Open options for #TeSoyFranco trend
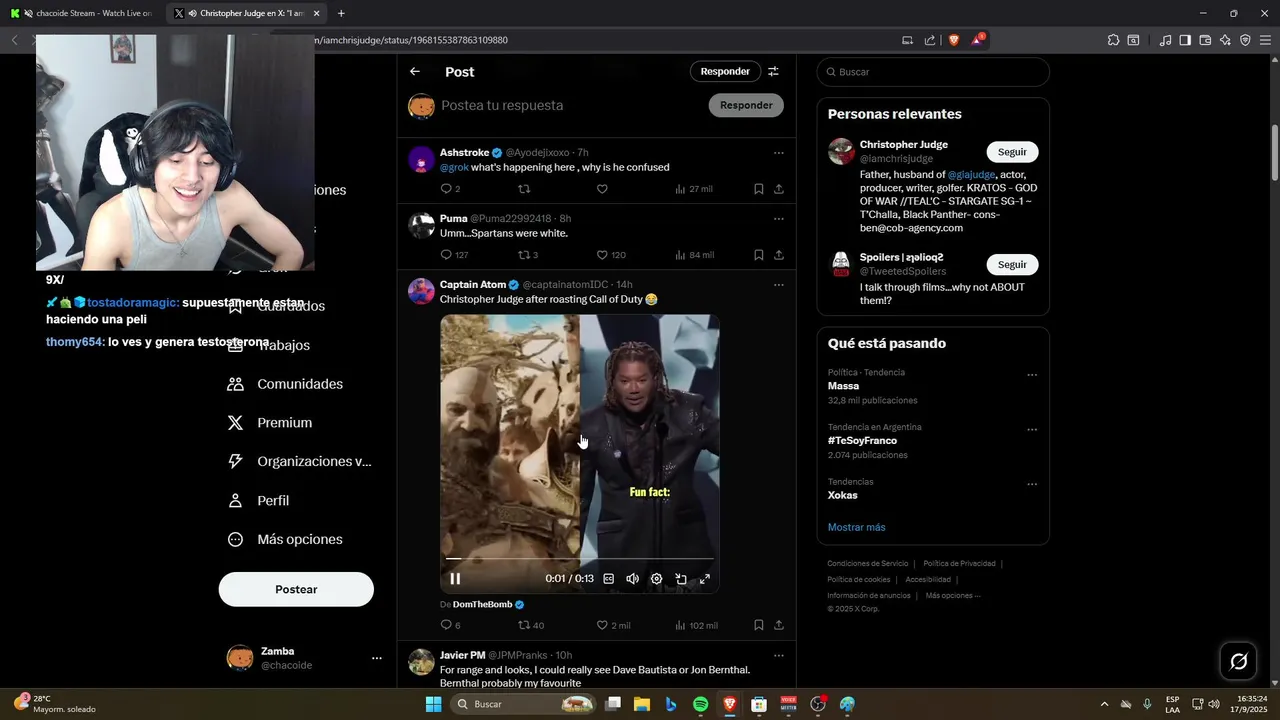The height and width of the screenshot is (720, 1280). point(1032,430)
